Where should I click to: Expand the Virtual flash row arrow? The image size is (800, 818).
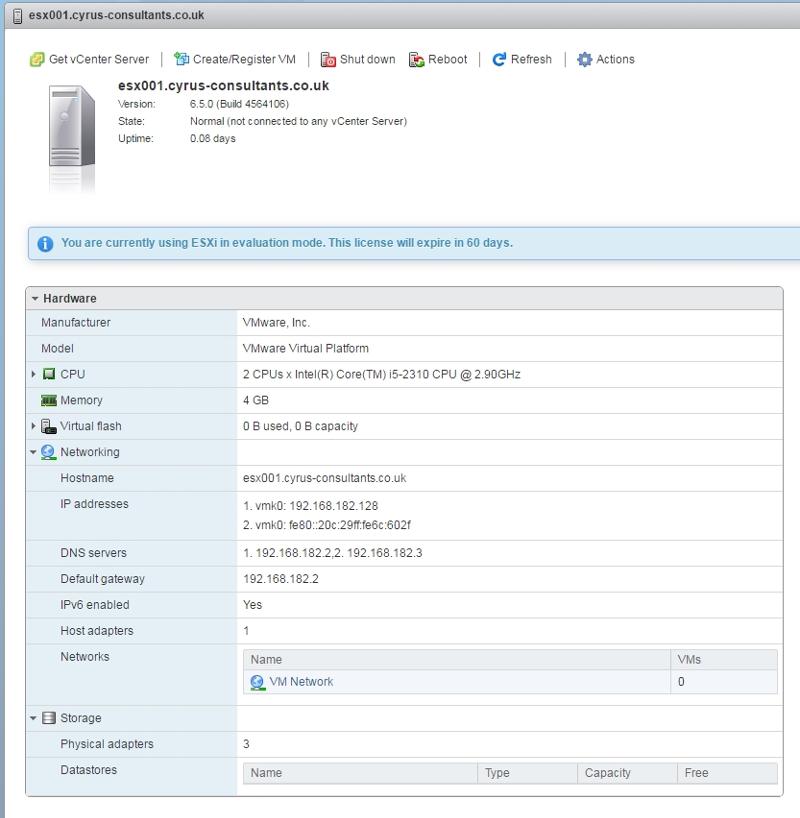[x=33, y=426]
